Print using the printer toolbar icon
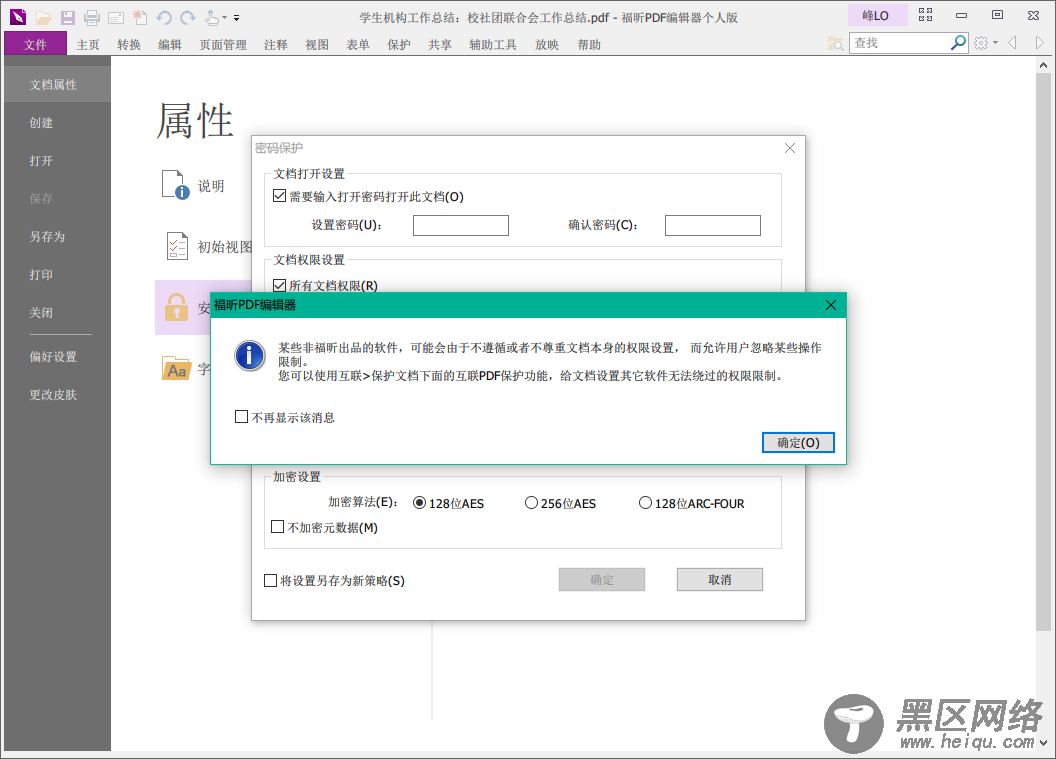Image resolution: width=1056 pixels, height=759 pixels. (x=92, y=18)
